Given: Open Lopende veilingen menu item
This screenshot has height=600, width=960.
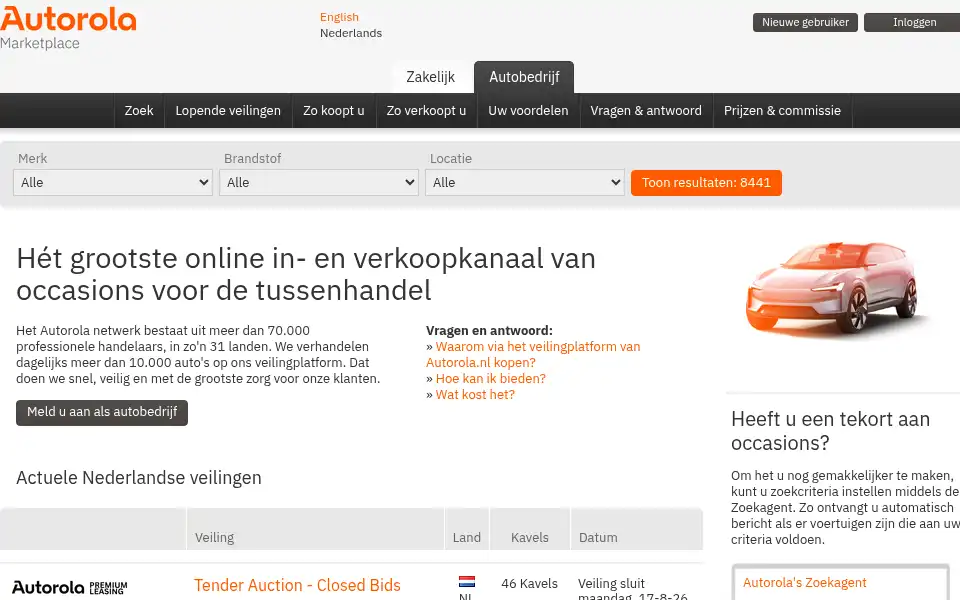Looking at the screenshot, I should 228,111.
